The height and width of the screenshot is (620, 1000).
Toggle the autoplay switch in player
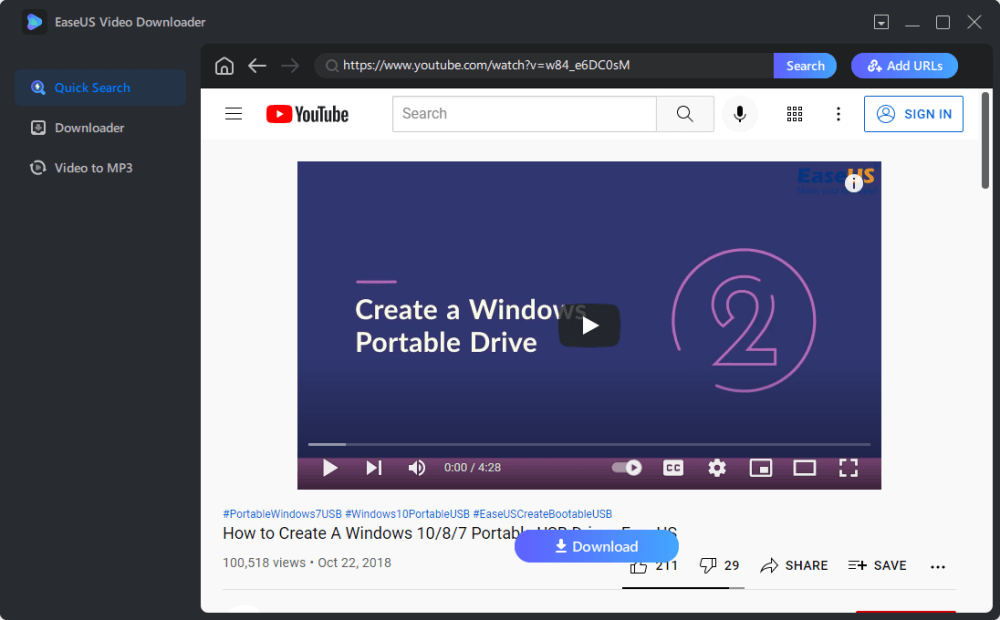pyautogui.click(x=627, y=467)
